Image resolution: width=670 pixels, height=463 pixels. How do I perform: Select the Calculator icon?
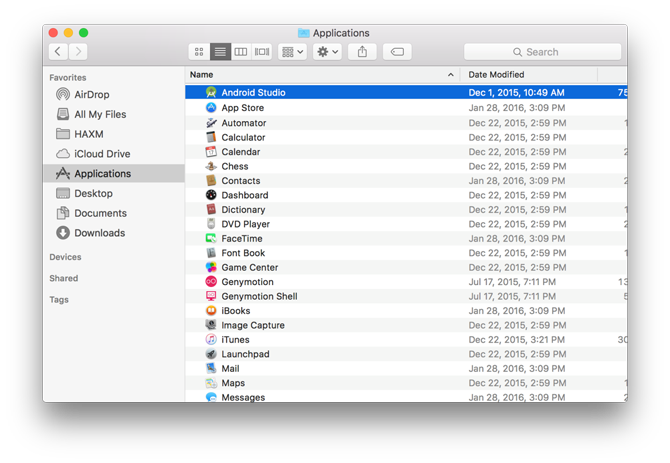pyautogui.click(x=211, y=138)
